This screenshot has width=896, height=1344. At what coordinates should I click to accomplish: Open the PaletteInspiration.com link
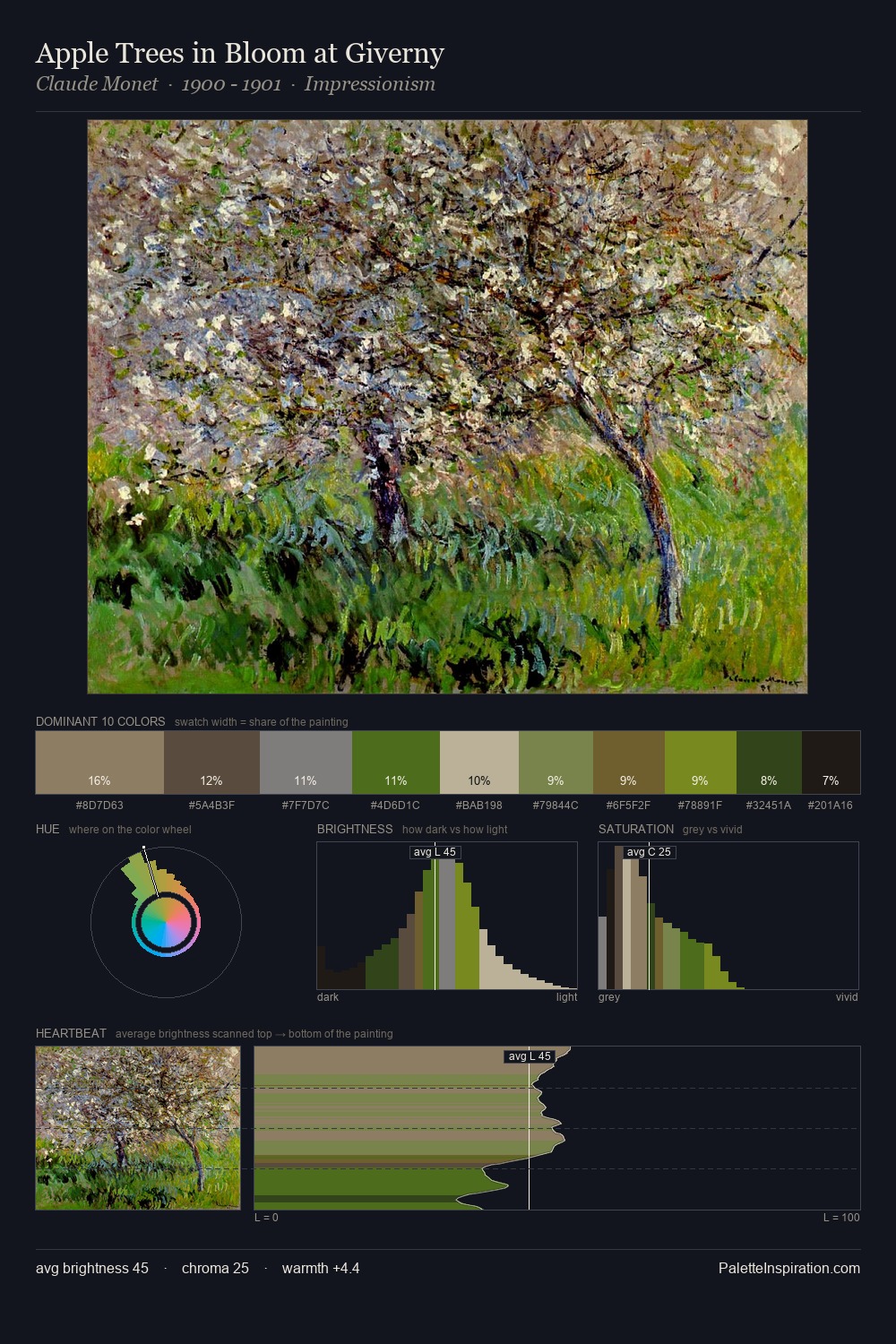click(789, 1268)
